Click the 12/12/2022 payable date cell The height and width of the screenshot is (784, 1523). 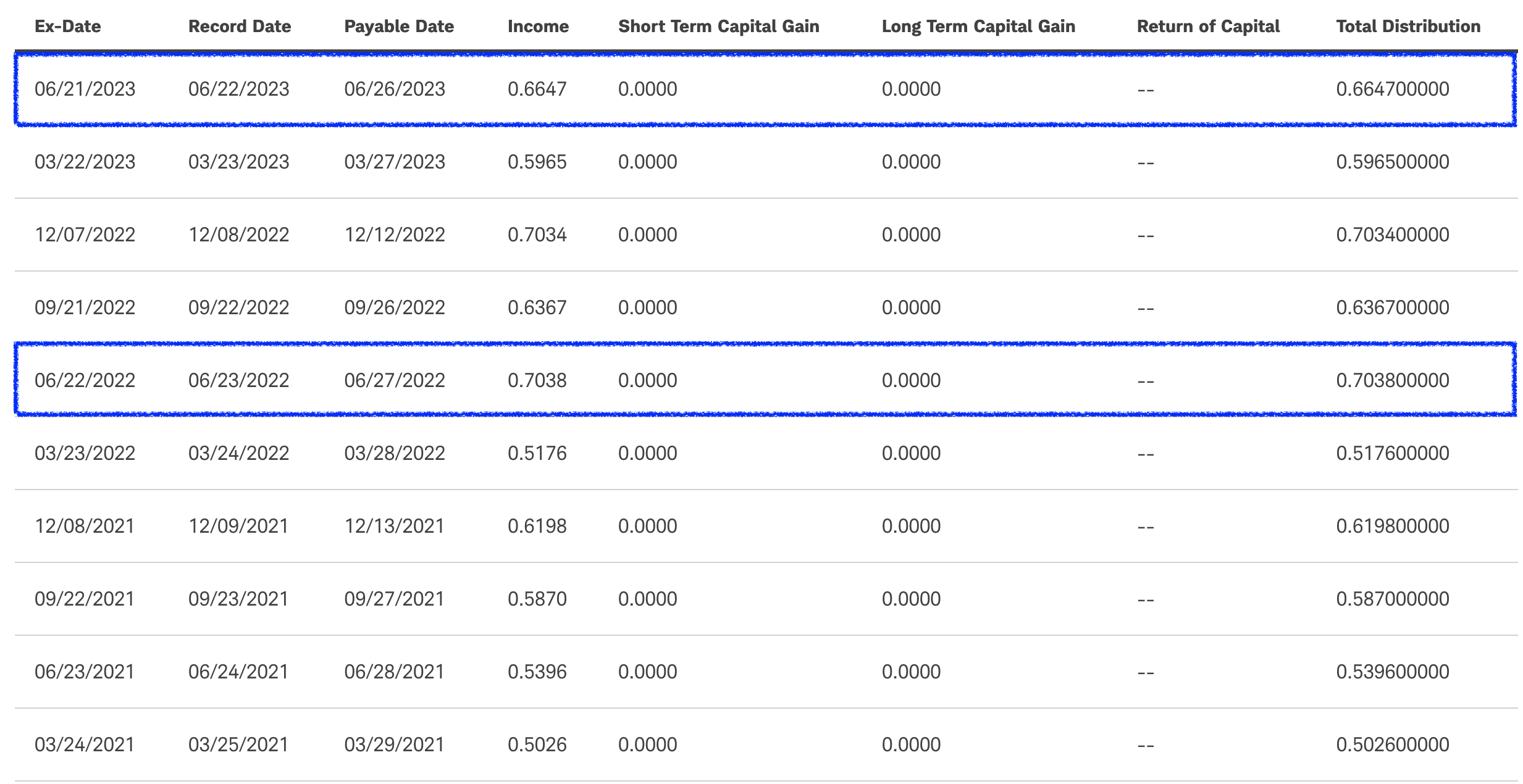pyautogui.click(x=394, y=235)
